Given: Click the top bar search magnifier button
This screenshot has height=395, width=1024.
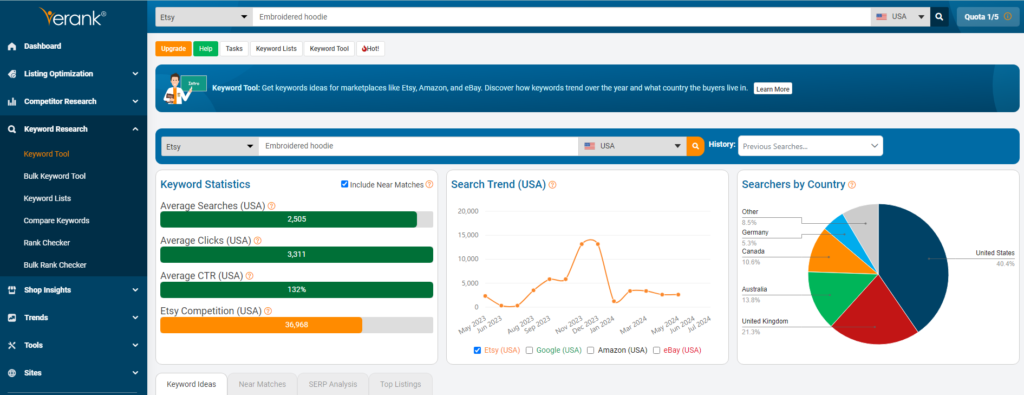Looking at the screenshot, I should click(939, 17).
